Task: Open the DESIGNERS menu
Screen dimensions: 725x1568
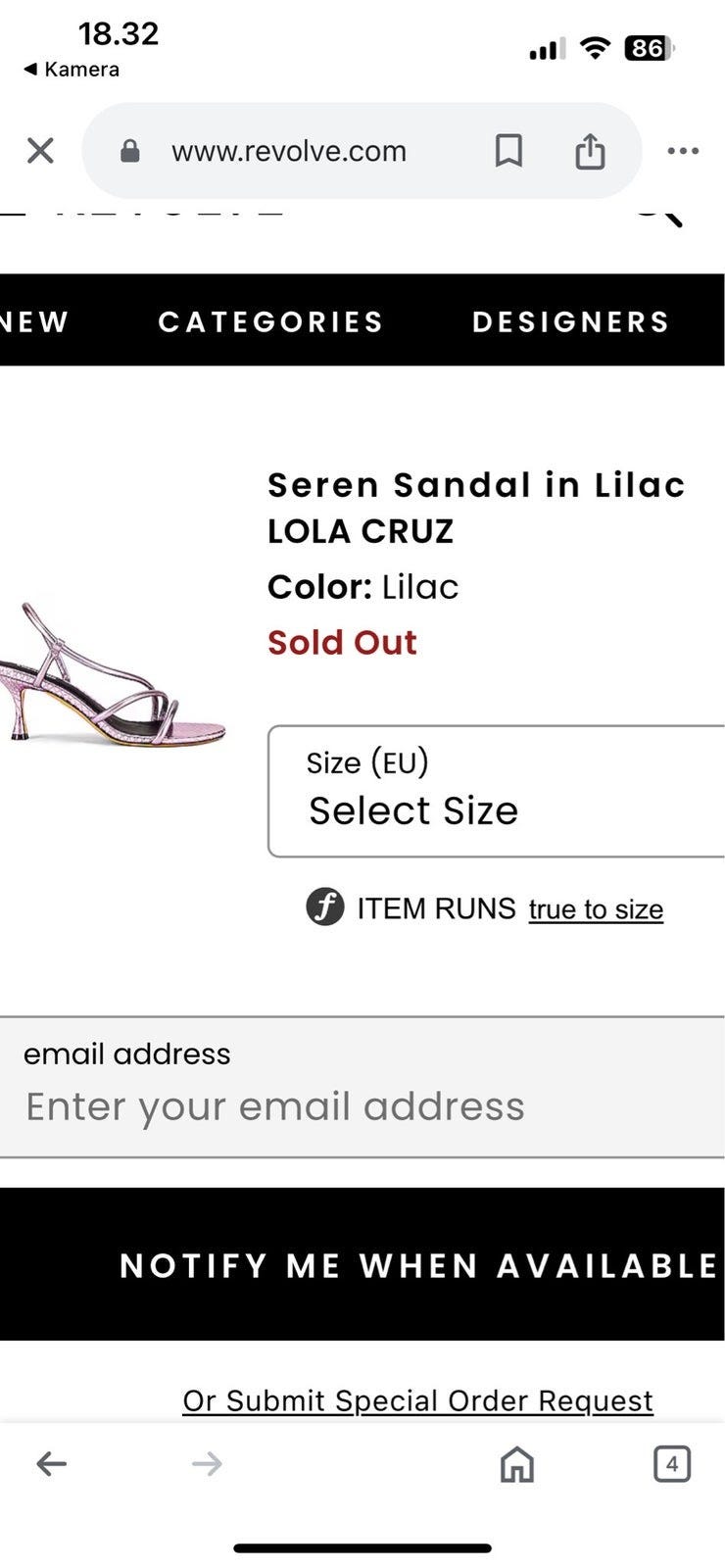Action: [x=571, y=321]
